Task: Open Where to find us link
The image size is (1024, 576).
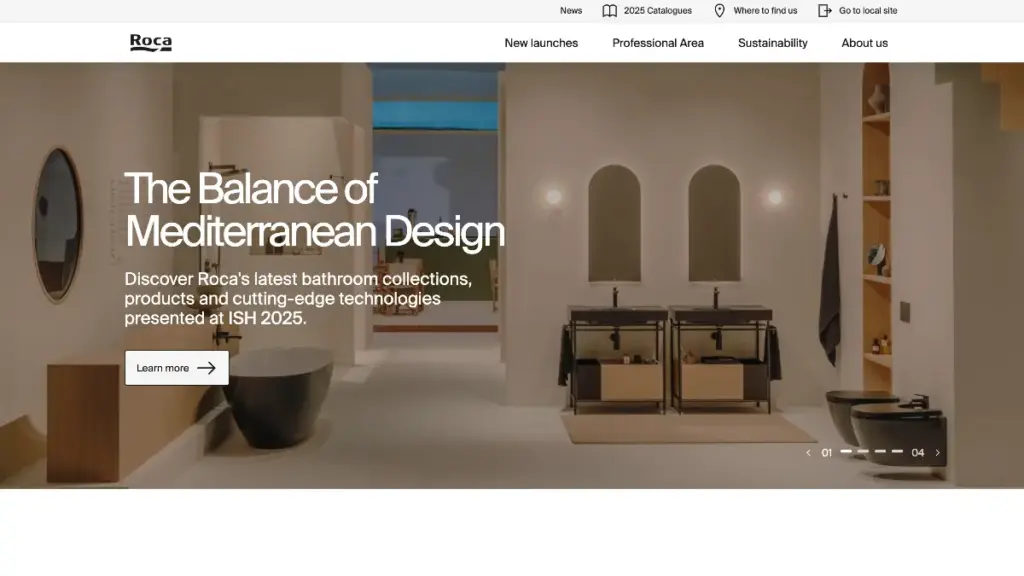Action: (765, 11)
